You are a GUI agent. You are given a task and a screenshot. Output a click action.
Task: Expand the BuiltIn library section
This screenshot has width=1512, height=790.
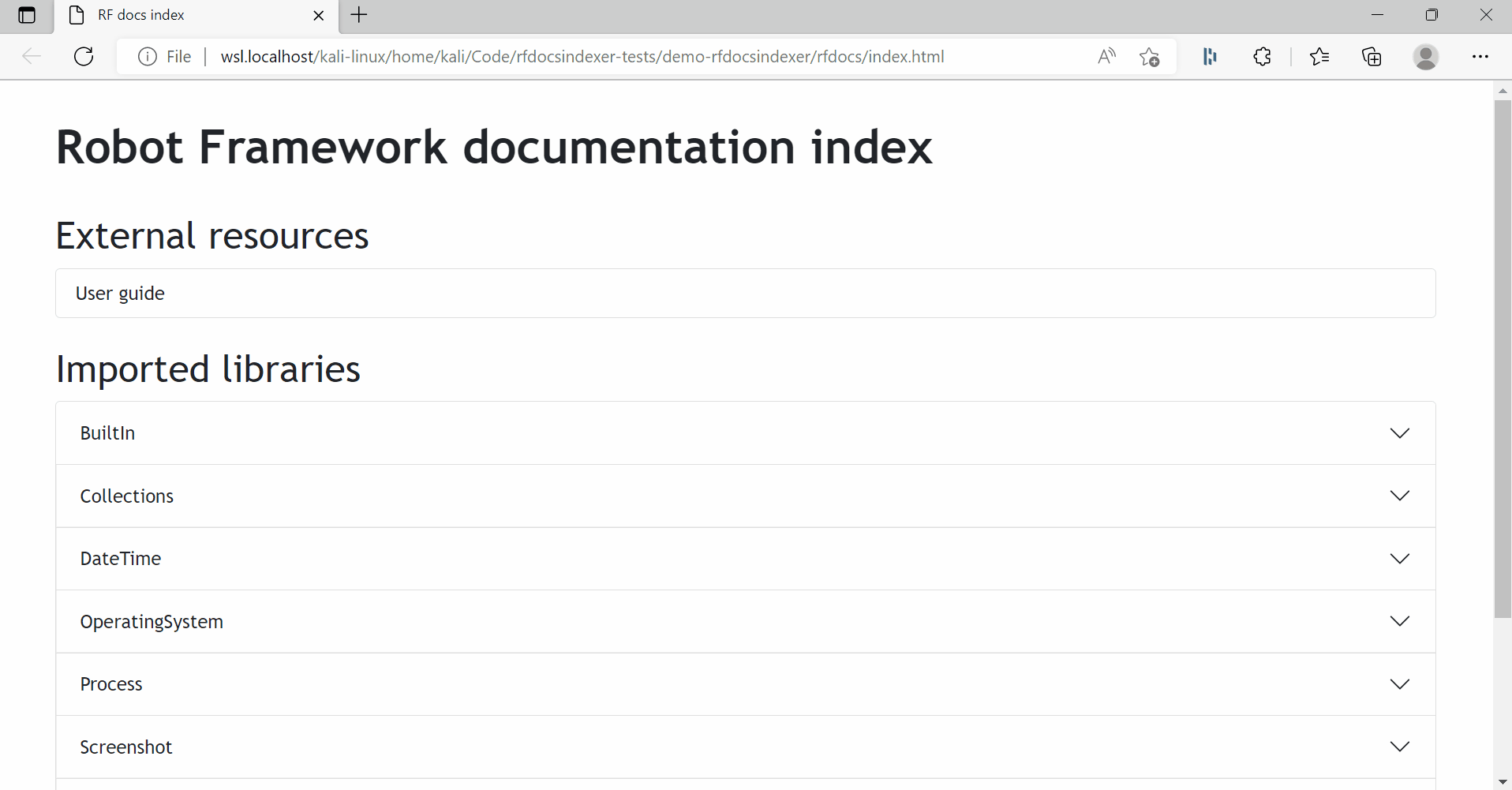[1401, 432]
